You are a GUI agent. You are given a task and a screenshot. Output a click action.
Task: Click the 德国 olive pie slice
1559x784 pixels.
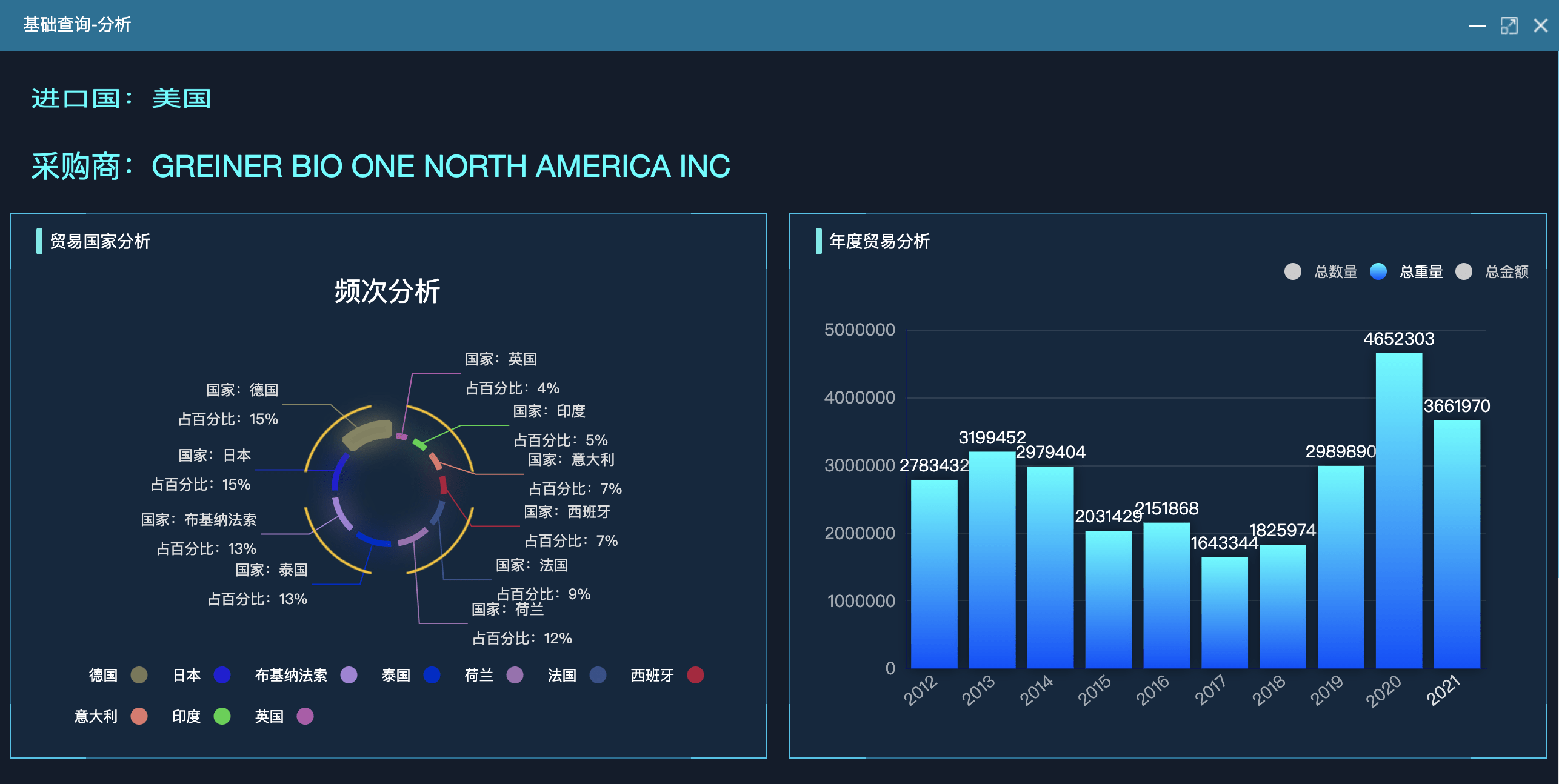pos(368,433)
